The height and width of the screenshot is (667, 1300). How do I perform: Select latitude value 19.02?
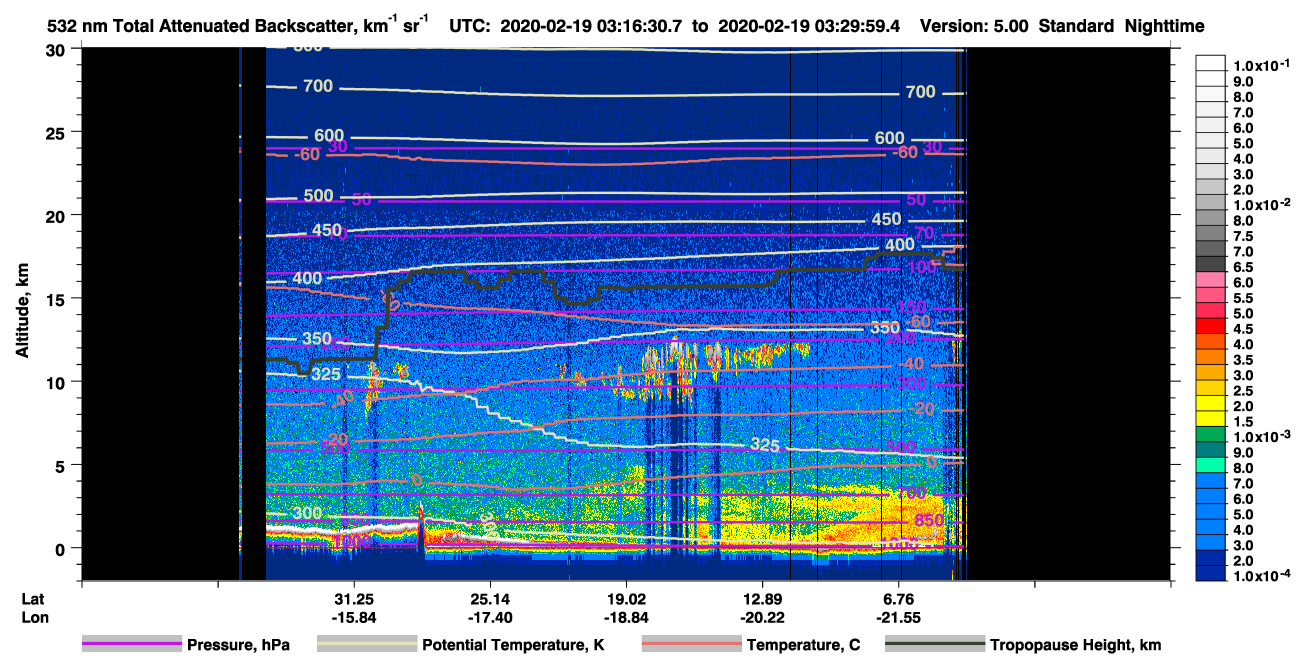627,599
